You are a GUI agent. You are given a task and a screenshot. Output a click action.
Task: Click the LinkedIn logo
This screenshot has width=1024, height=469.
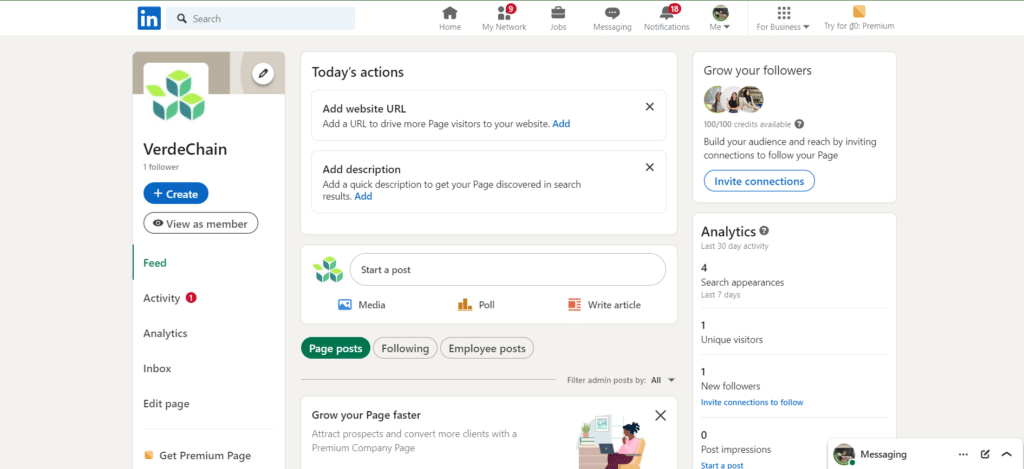(x=149, y=18)
